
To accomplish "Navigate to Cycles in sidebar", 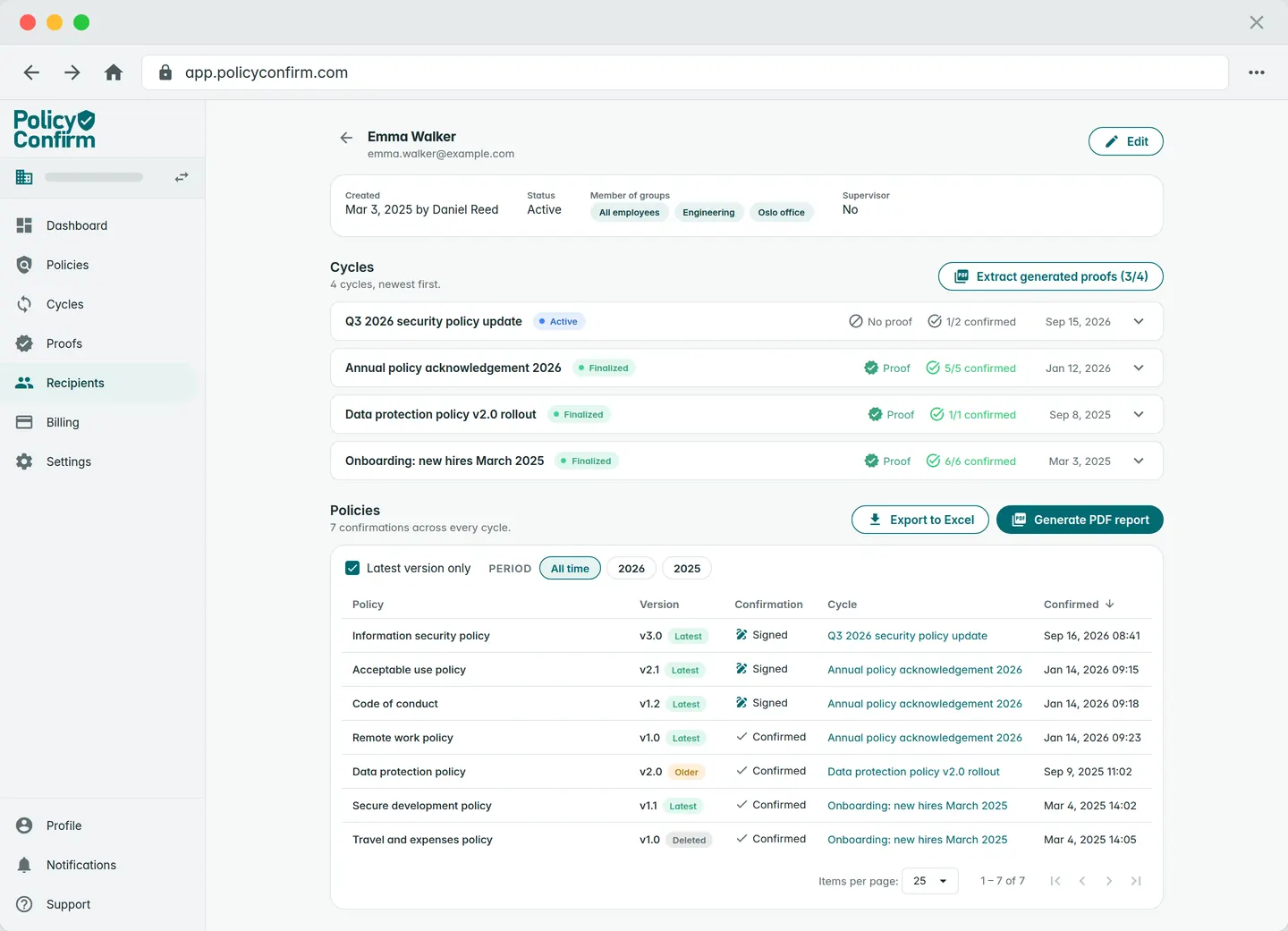I will coord(98,304).
